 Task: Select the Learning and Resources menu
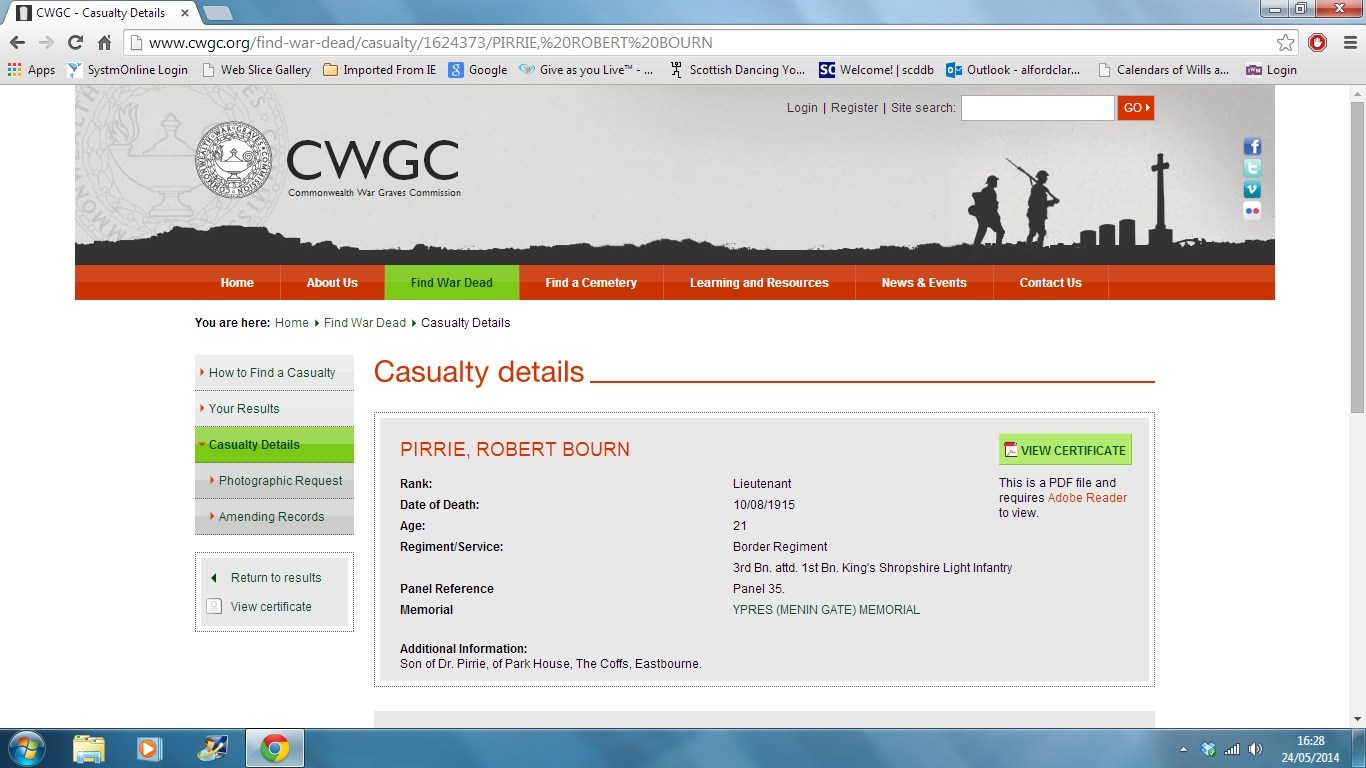coord(759,283)
